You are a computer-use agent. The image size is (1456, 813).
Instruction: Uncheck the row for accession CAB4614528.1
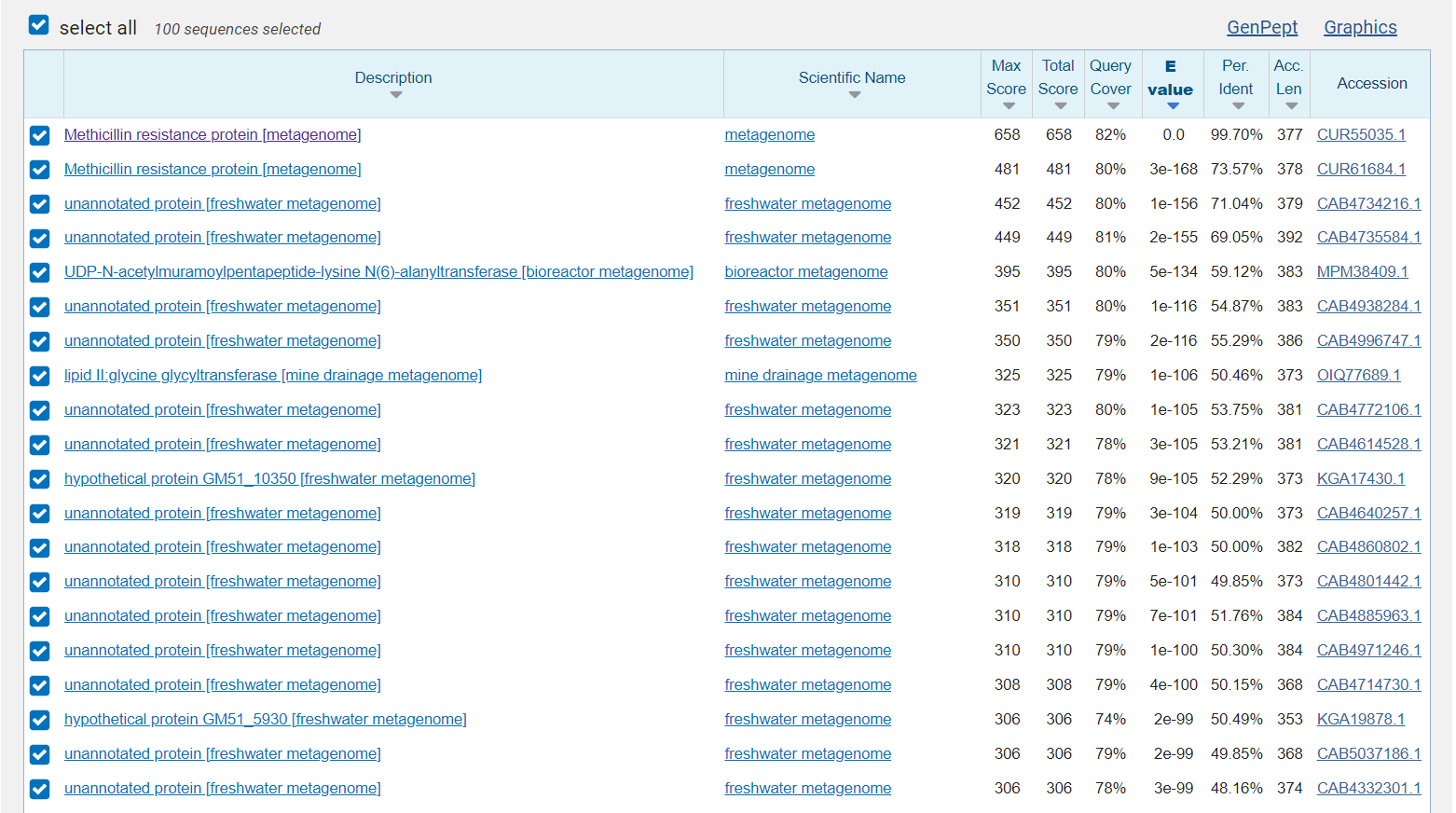39,445
